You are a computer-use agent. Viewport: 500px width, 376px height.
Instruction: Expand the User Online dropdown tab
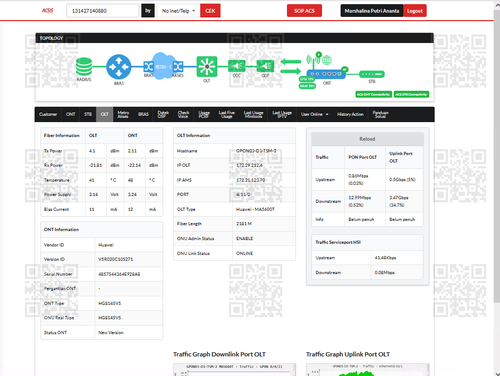click(314, 114)
